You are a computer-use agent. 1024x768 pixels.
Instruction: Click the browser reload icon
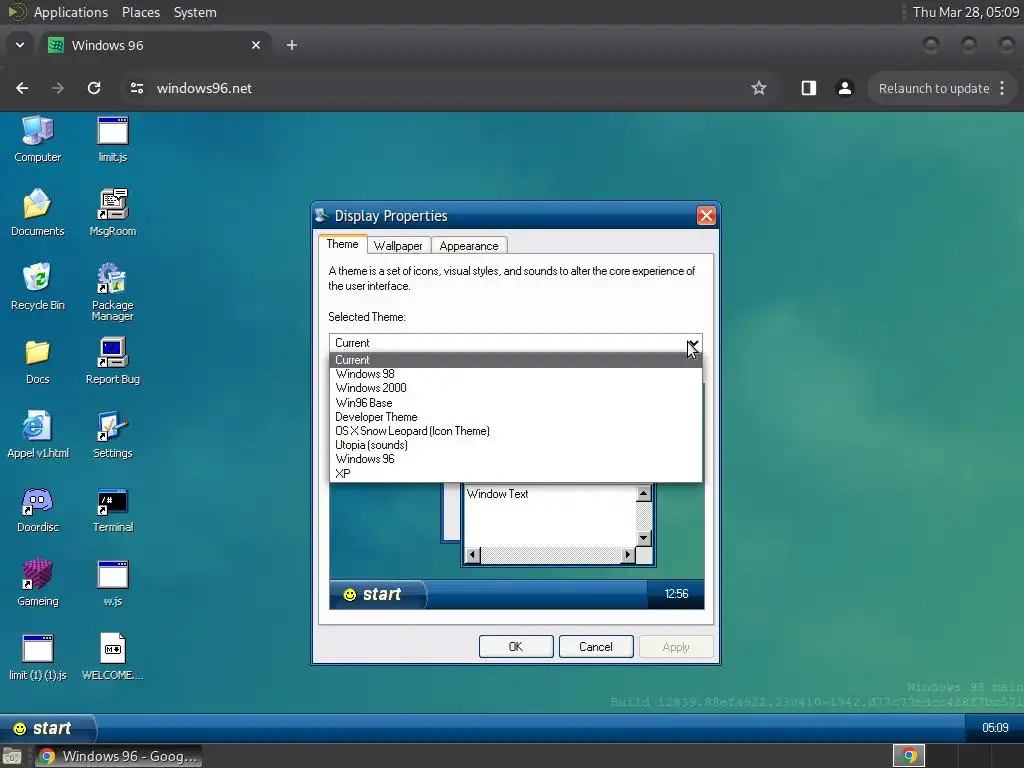pos(94,88)
